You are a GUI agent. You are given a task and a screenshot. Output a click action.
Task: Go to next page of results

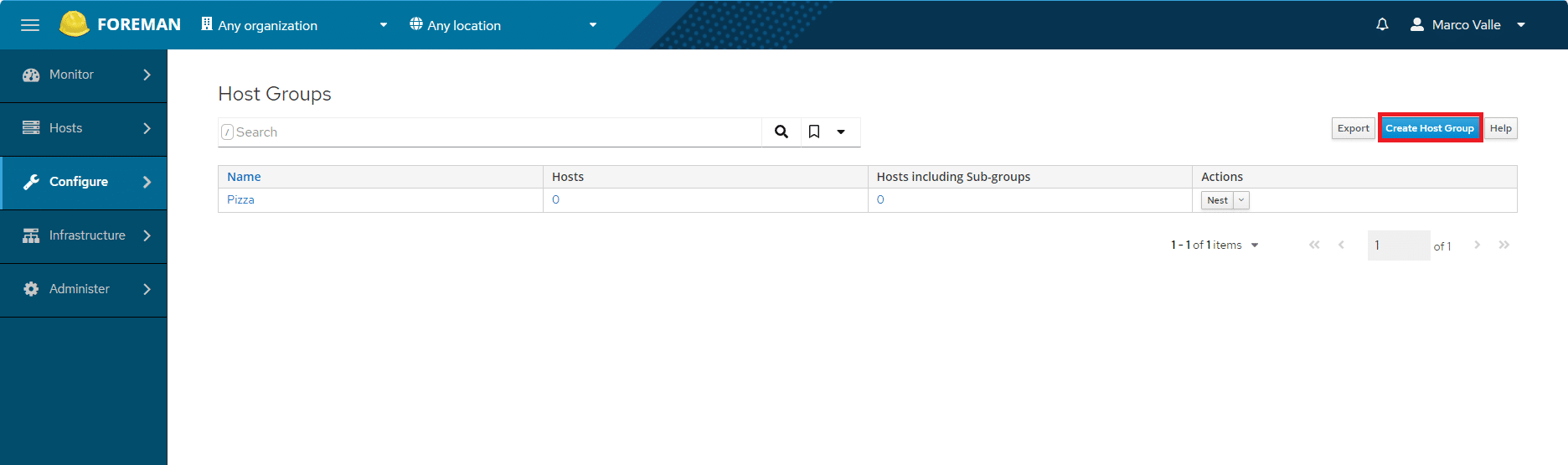coord(1477,245)
